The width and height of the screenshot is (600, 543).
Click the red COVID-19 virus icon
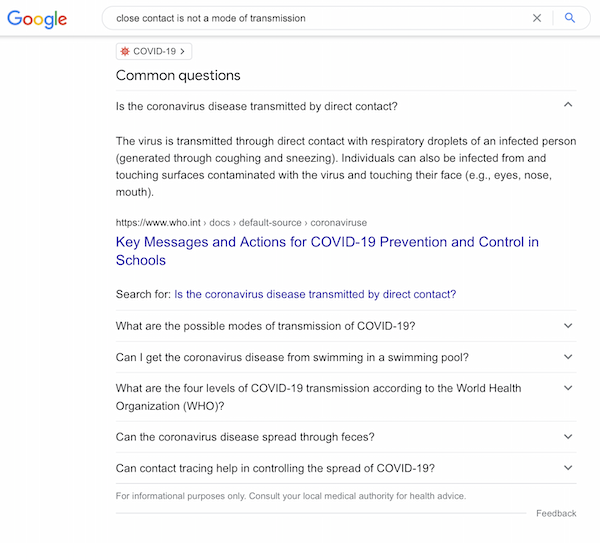tap(125, 51)
